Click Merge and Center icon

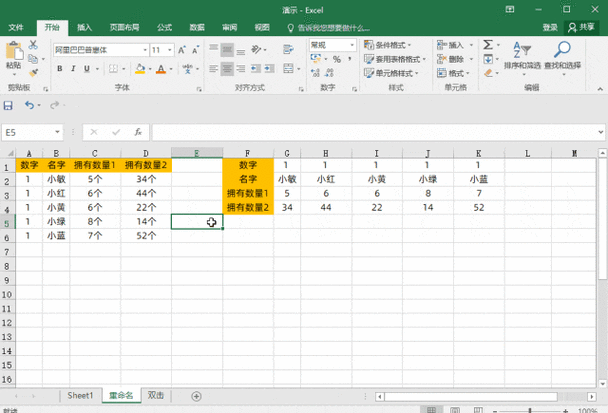288,69
